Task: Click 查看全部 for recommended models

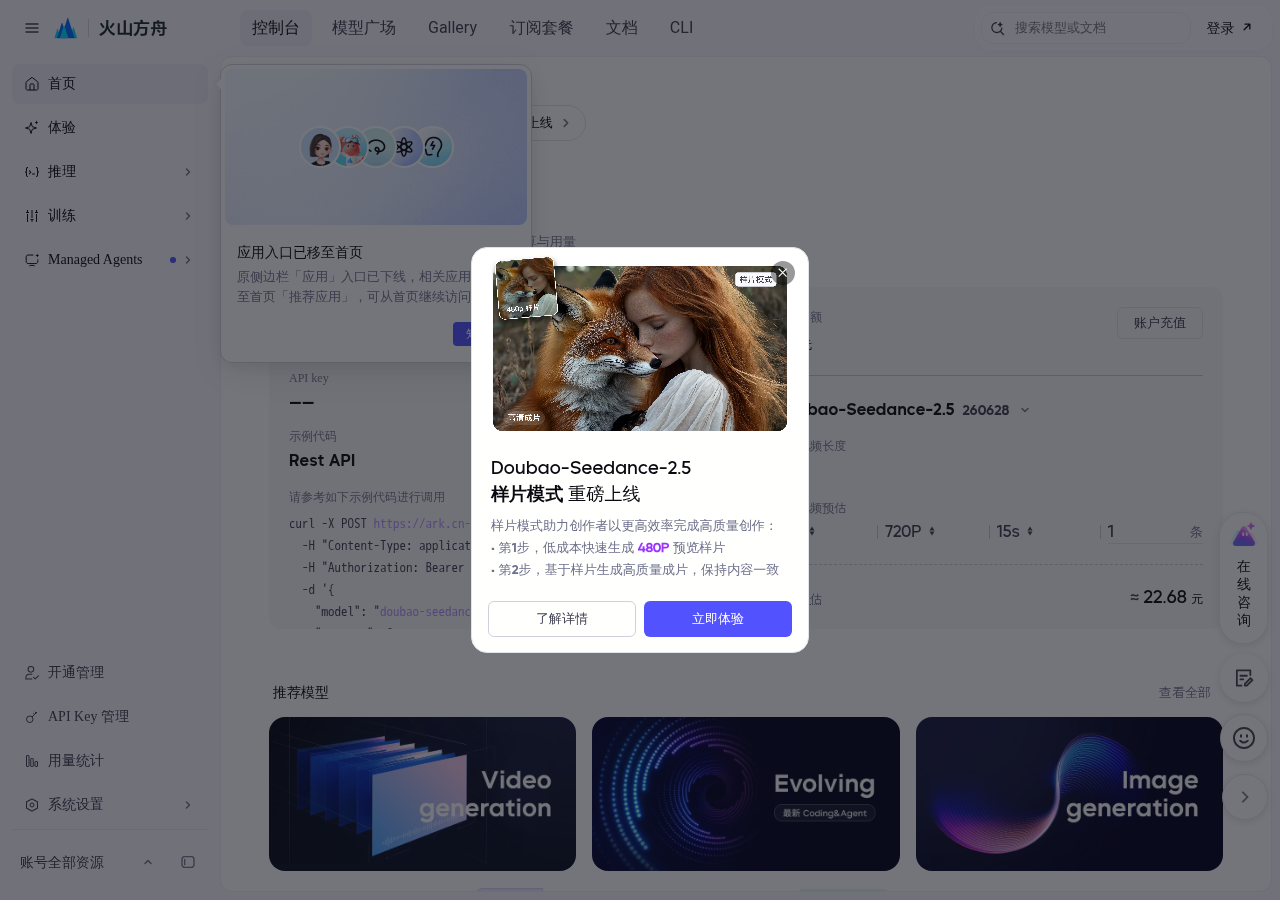Action: (x=1185, y=693)
